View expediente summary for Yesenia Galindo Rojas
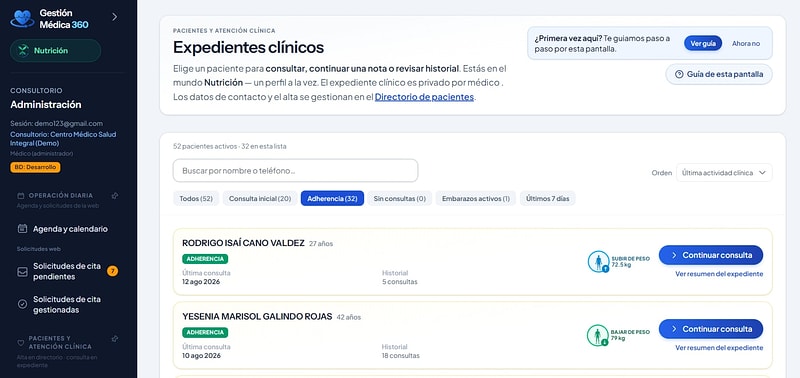This screenshot has width=800, height=378. [719, 348]
